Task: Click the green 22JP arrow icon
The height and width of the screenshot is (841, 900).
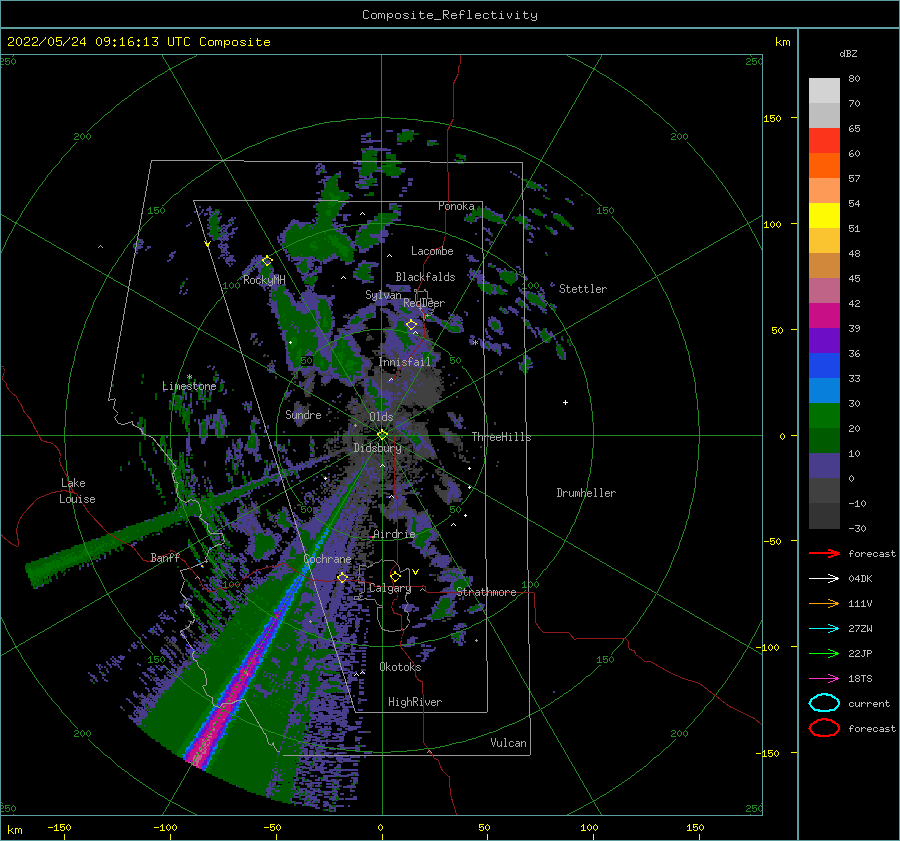Action: pyautogui.click(x=824, y=653)
